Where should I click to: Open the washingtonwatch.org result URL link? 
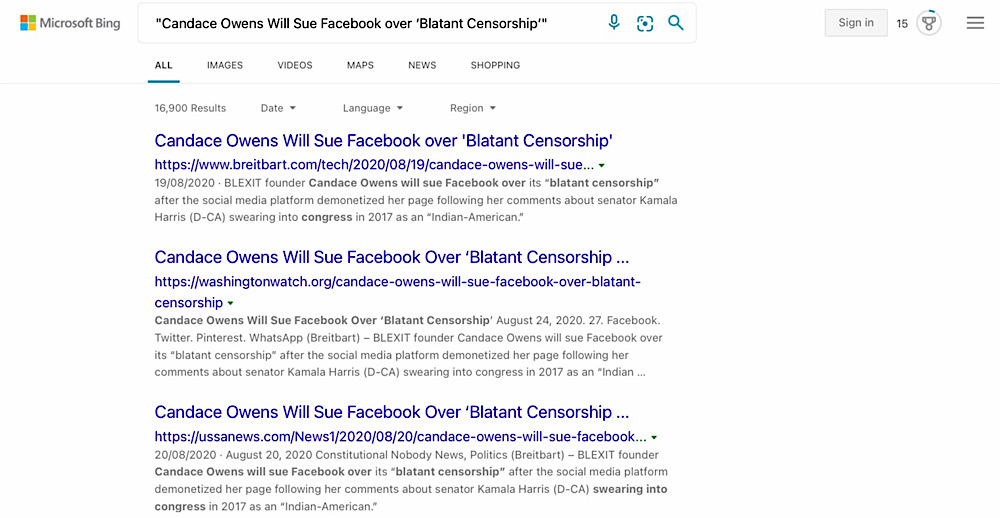point(397,292)
